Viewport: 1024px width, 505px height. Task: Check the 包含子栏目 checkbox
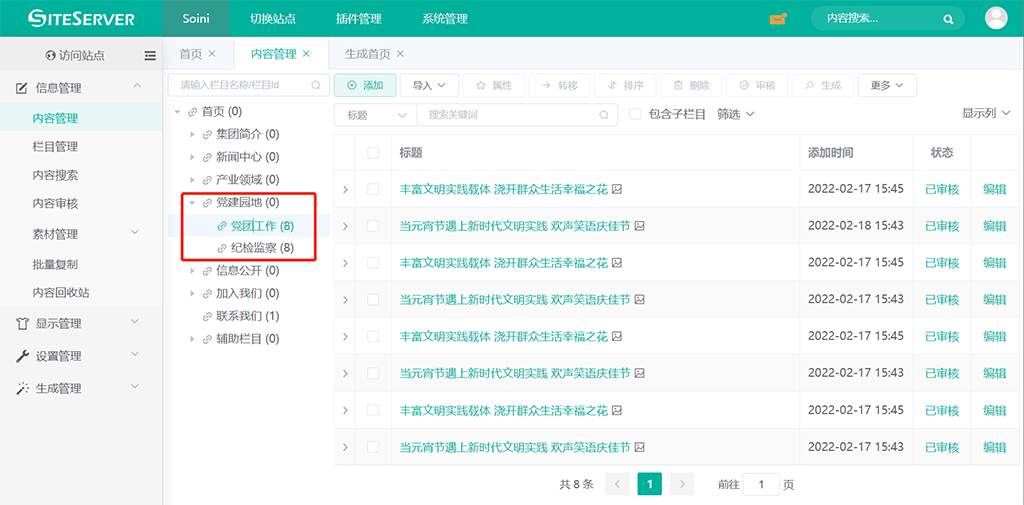(x=635, y=115)
